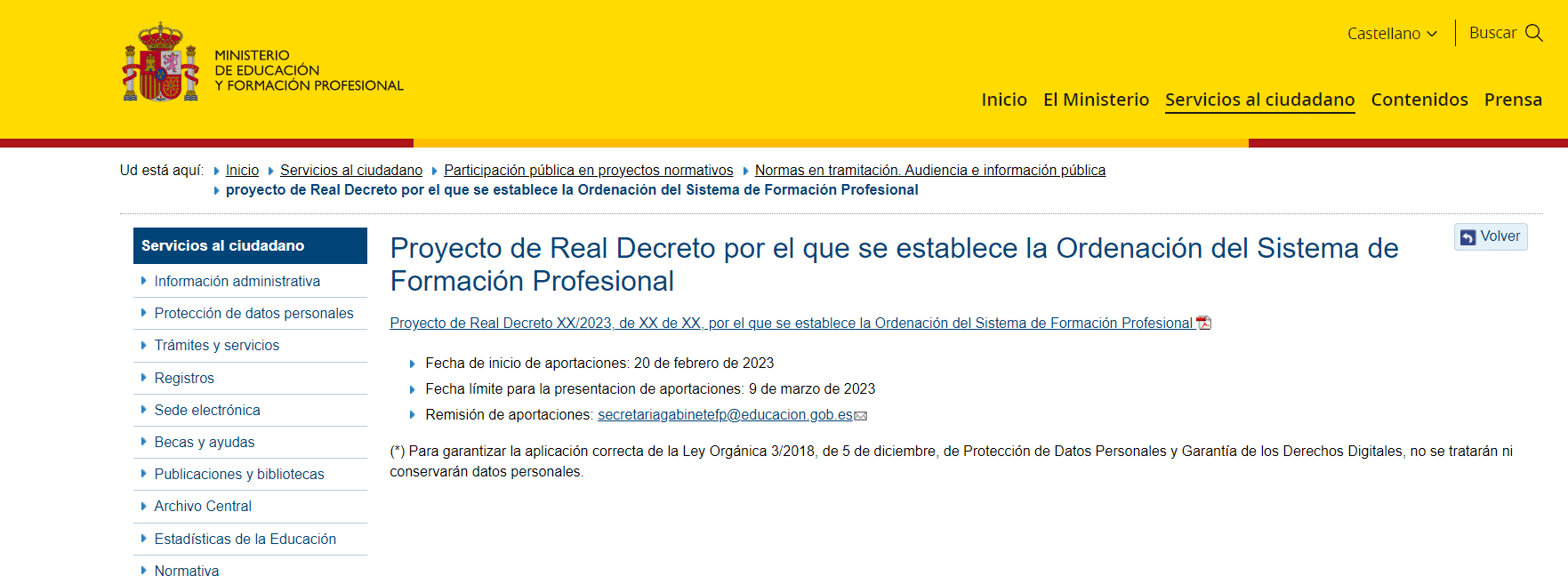Screen dimensions: 1568x576
Task: Open Normas en tramitación breadcrumb link
Action: coord(929,171)
